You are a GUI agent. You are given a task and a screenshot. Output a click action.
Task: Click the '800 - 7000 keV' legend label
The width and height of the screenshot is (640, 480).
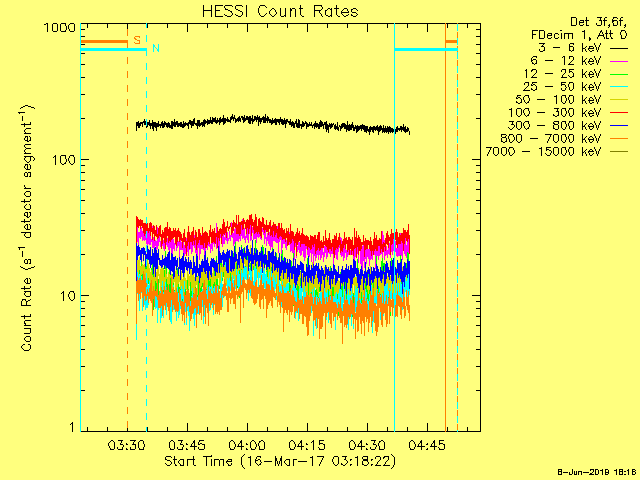[x=551, y=139]
